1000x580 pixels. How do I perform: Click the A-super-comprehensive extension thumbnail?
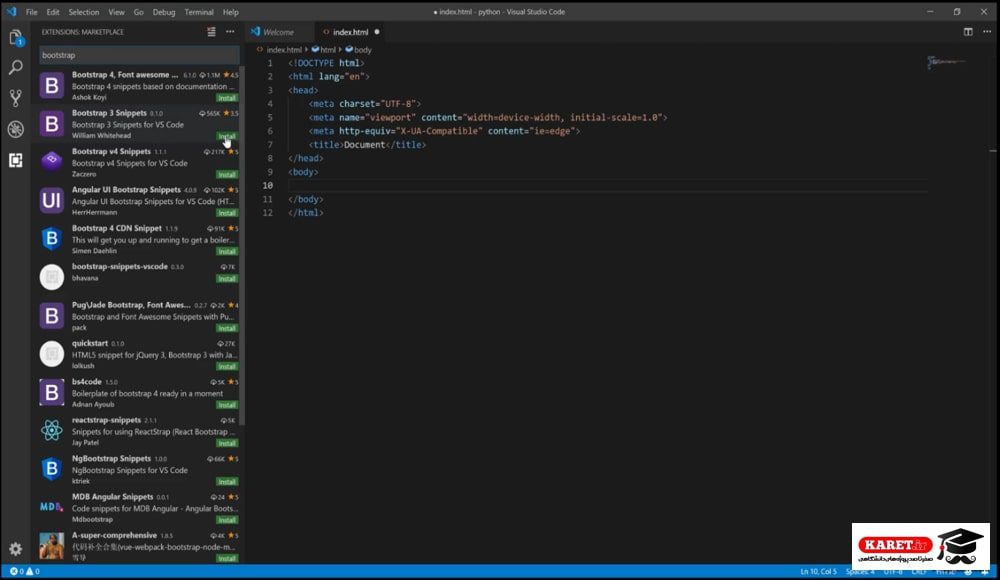coord(52,546)
